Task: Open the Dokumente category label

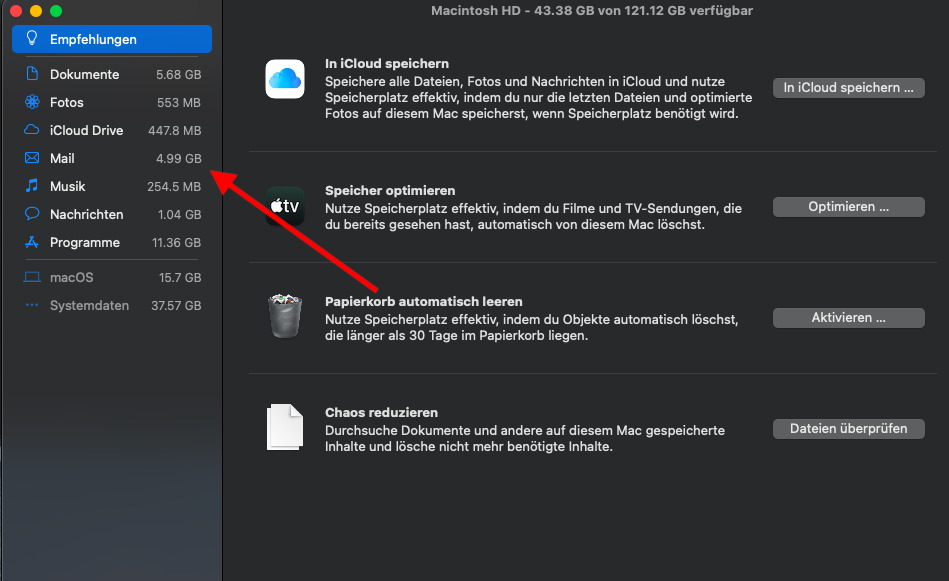Action: [84, 74]
